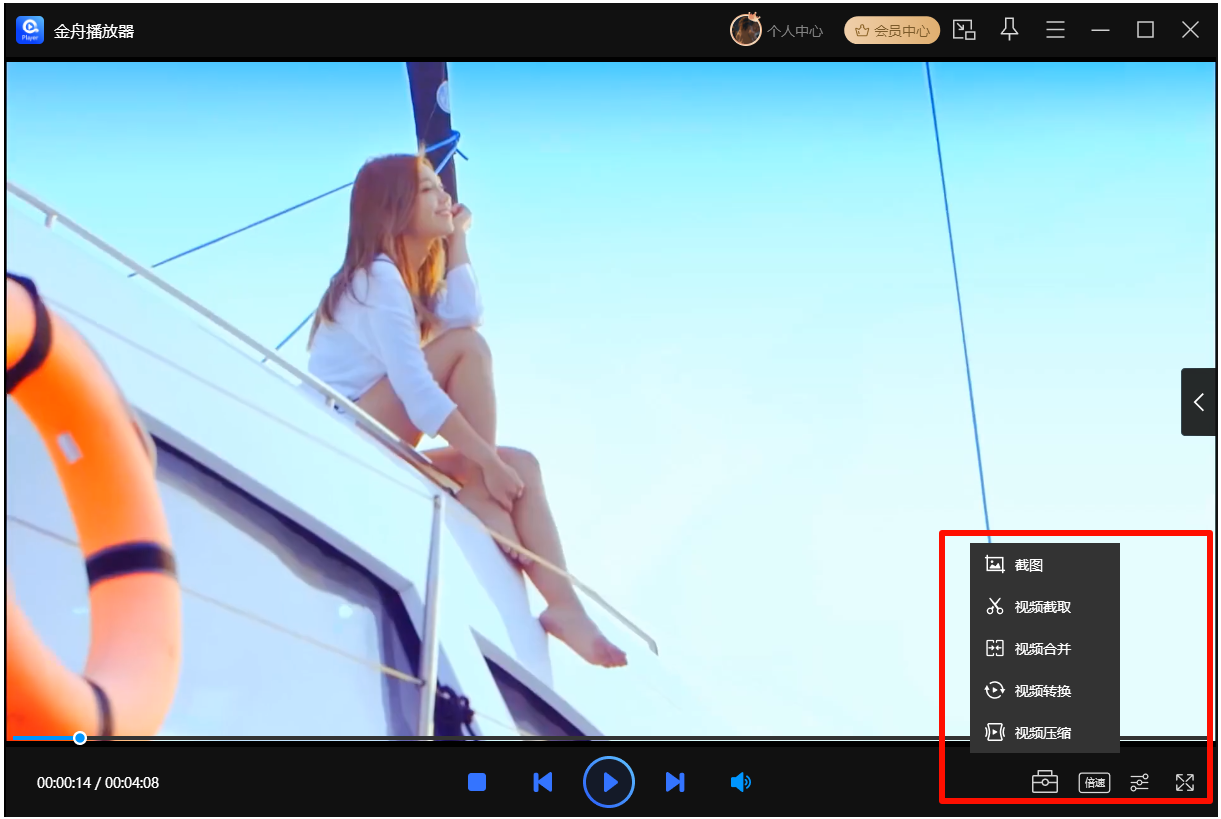This screenshot has height=819, width=1221.
Task: Choose 视频转换 in the tools menu
Action: [1042, 691]
